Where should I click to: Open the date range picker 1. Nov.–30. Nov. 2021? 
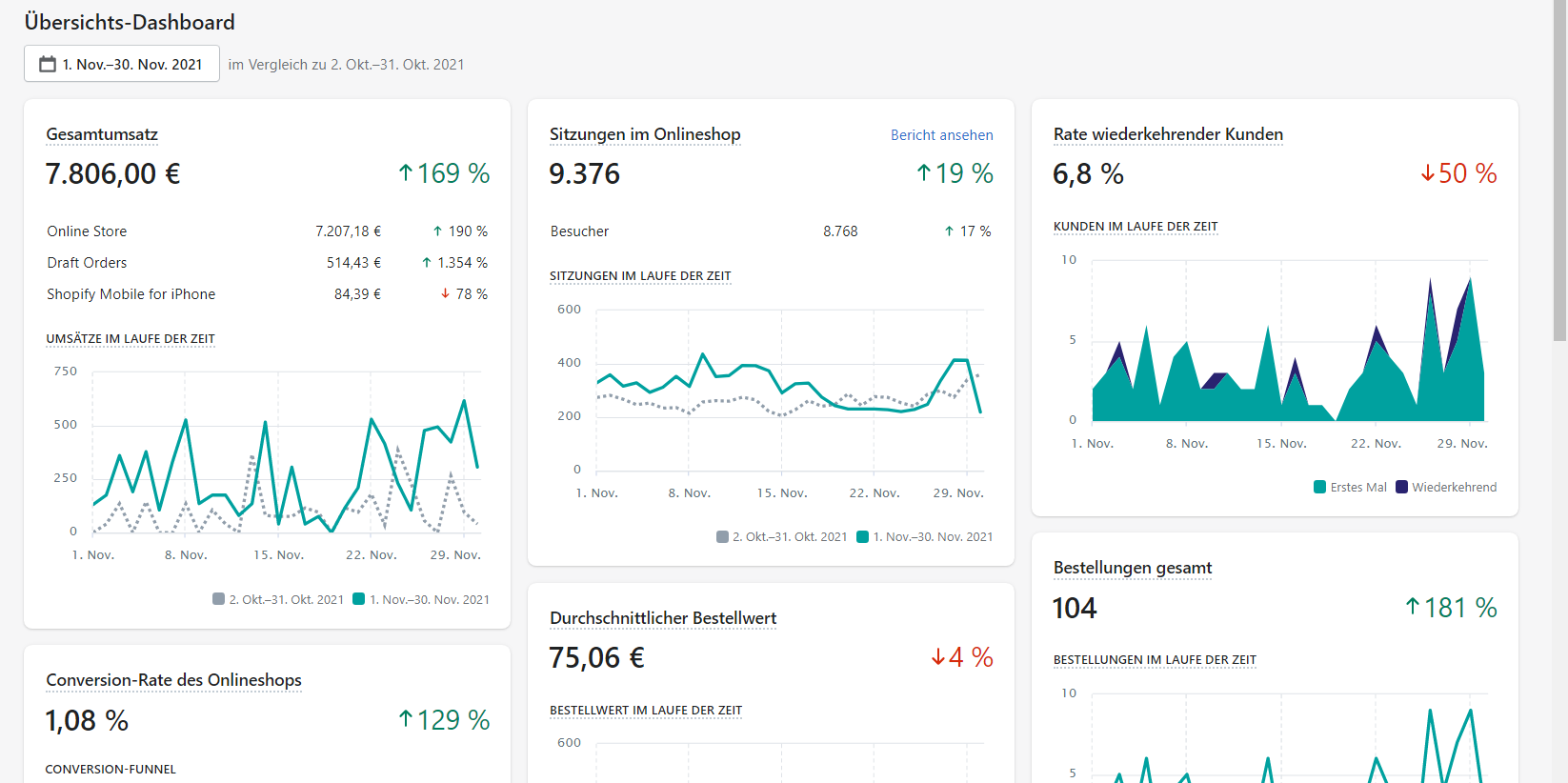pos(122,64)
